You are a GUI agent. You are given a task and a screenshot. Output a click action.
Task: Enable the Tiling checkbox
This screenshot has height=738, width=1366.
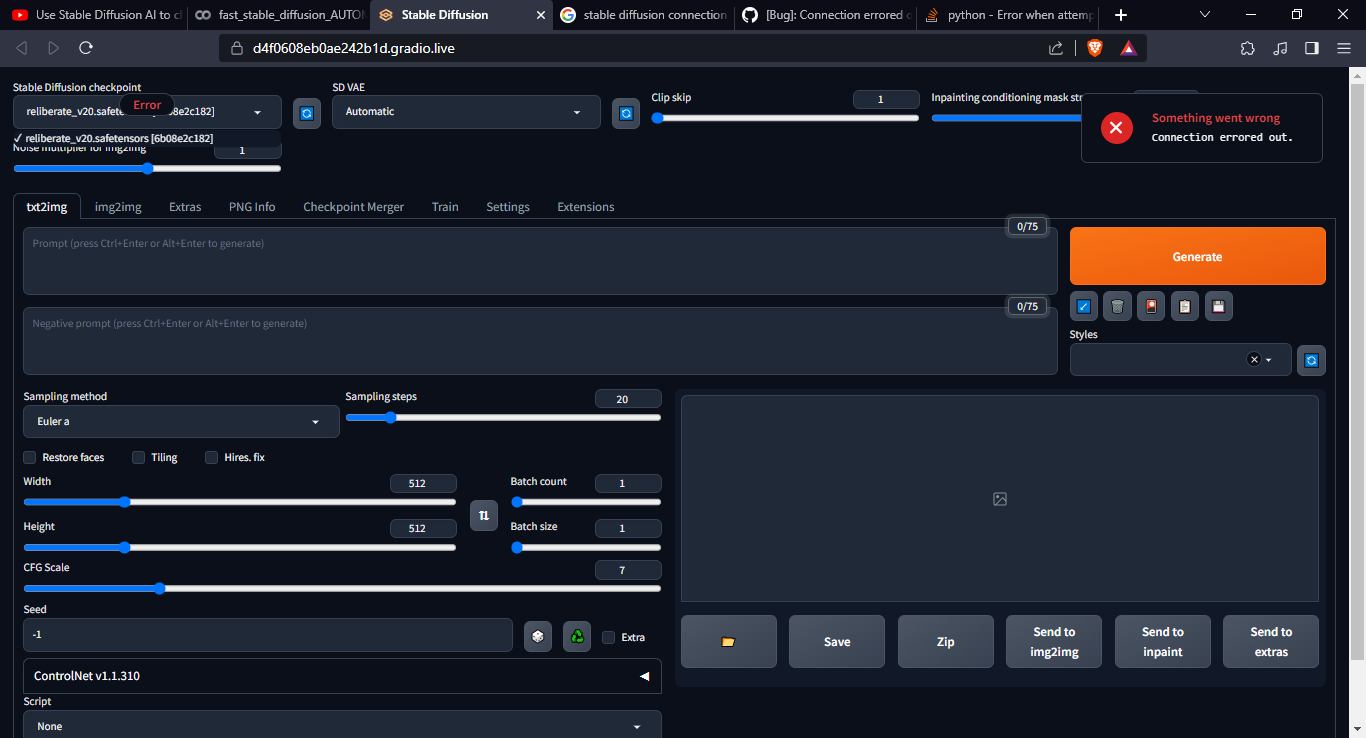pos(138,457)
